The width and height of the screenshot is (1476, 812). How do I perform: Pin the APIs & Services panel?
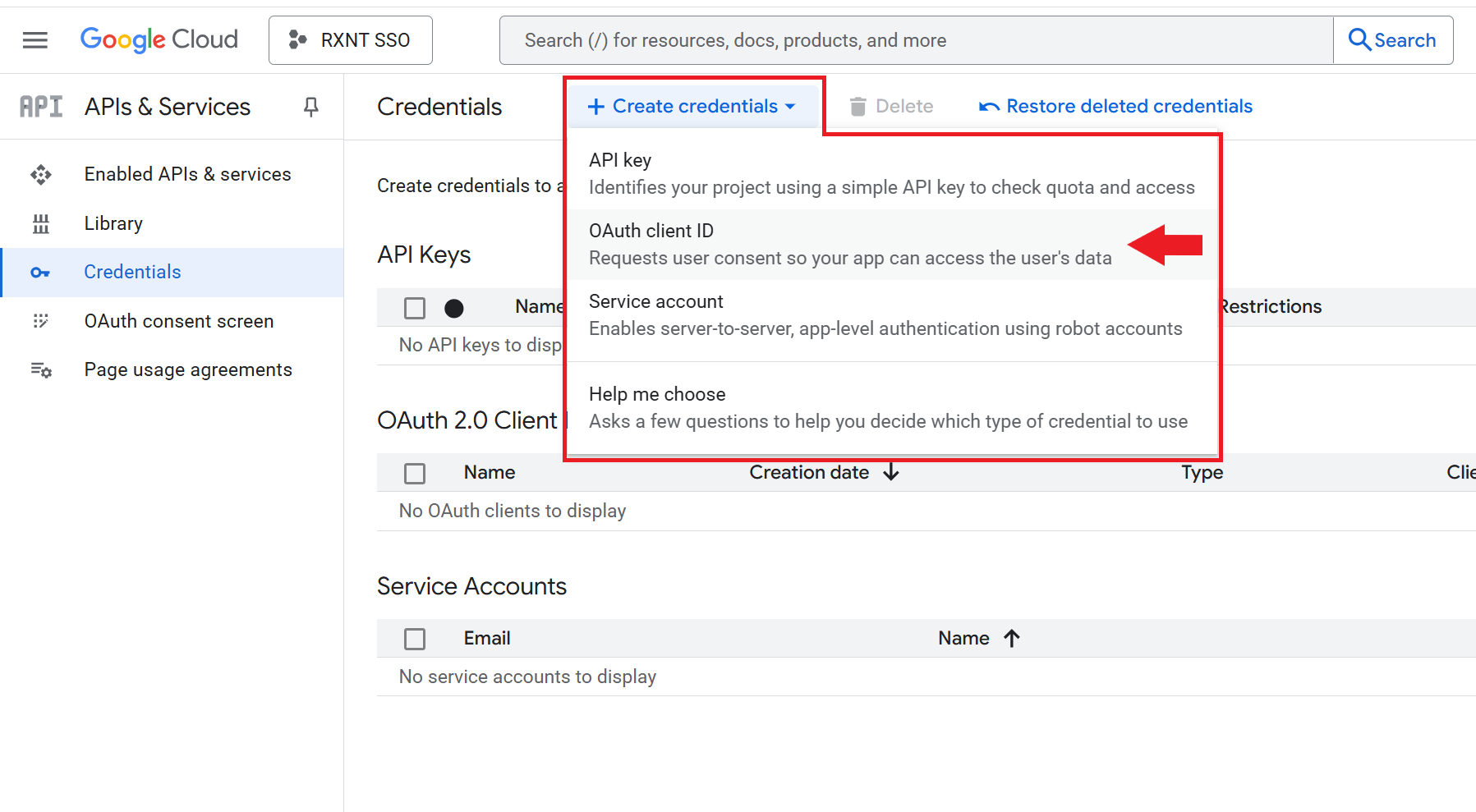pos(310,107)
